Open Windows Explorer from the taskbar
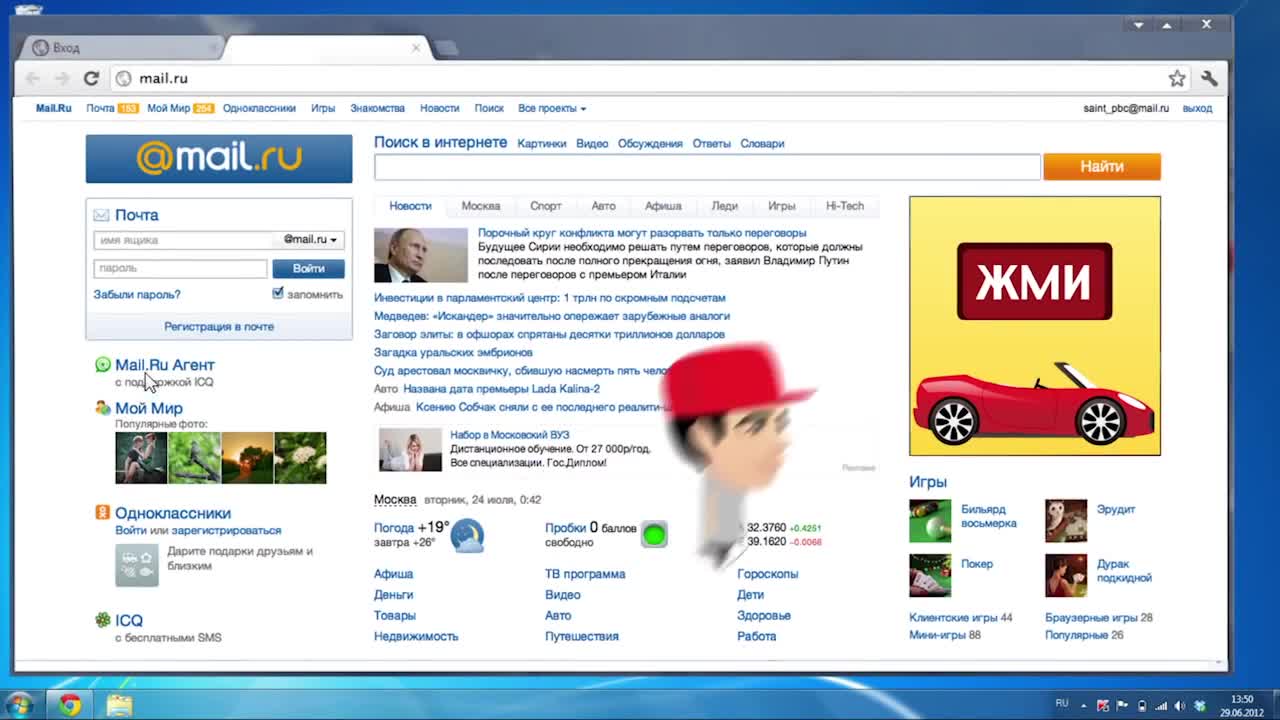 point(119,705)
